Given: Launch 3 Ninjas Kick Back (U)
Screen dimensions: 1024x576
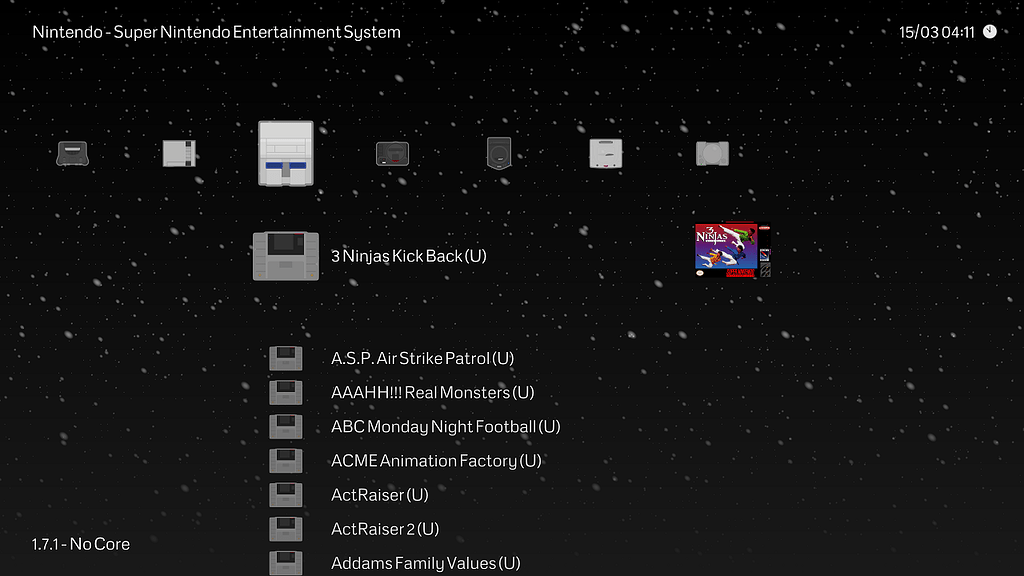Looking at the screenshot, I should click(x=408, y=256).
